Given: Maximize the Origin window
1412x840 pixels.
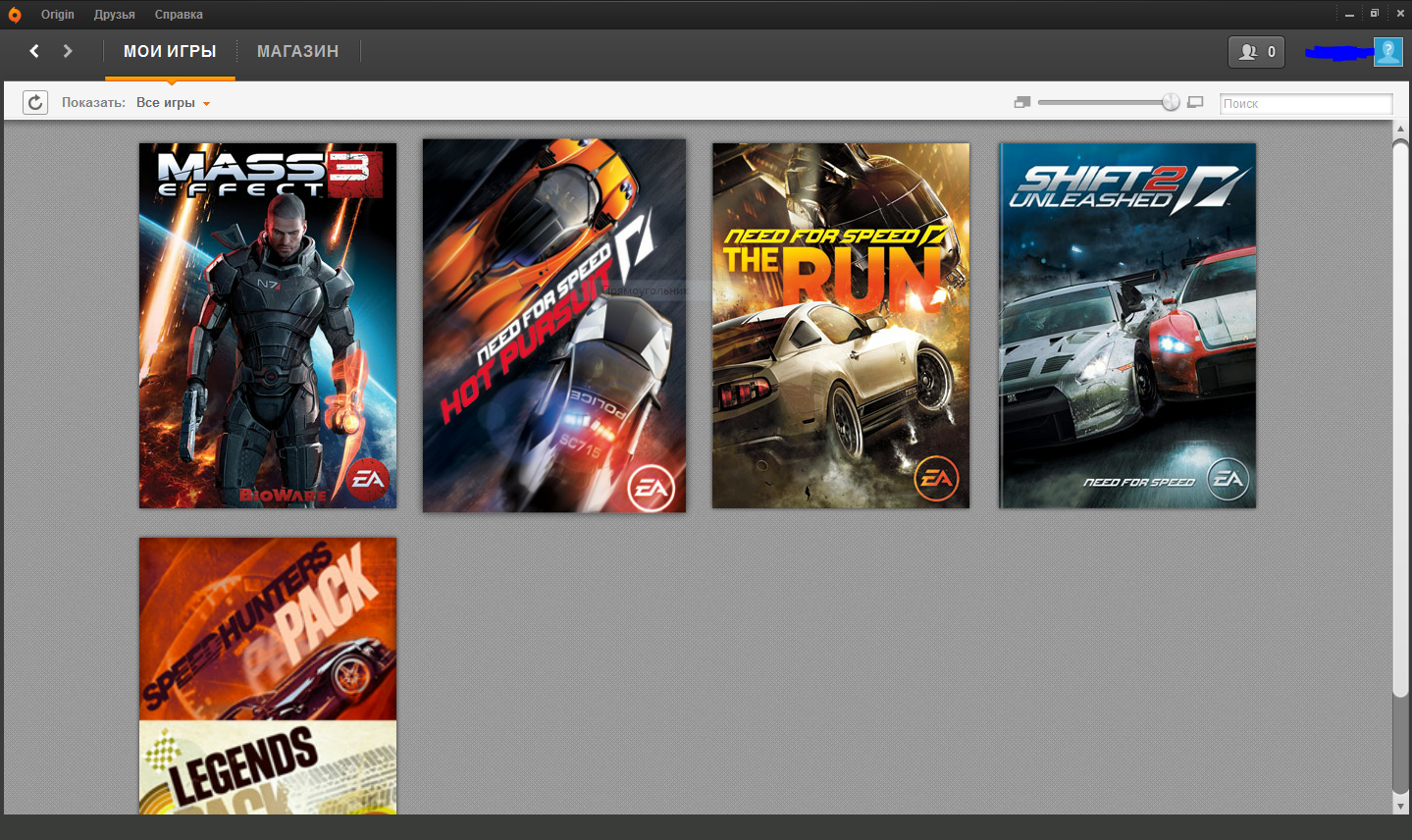Looking at the screenshot, I should (x=1375, y=14).
